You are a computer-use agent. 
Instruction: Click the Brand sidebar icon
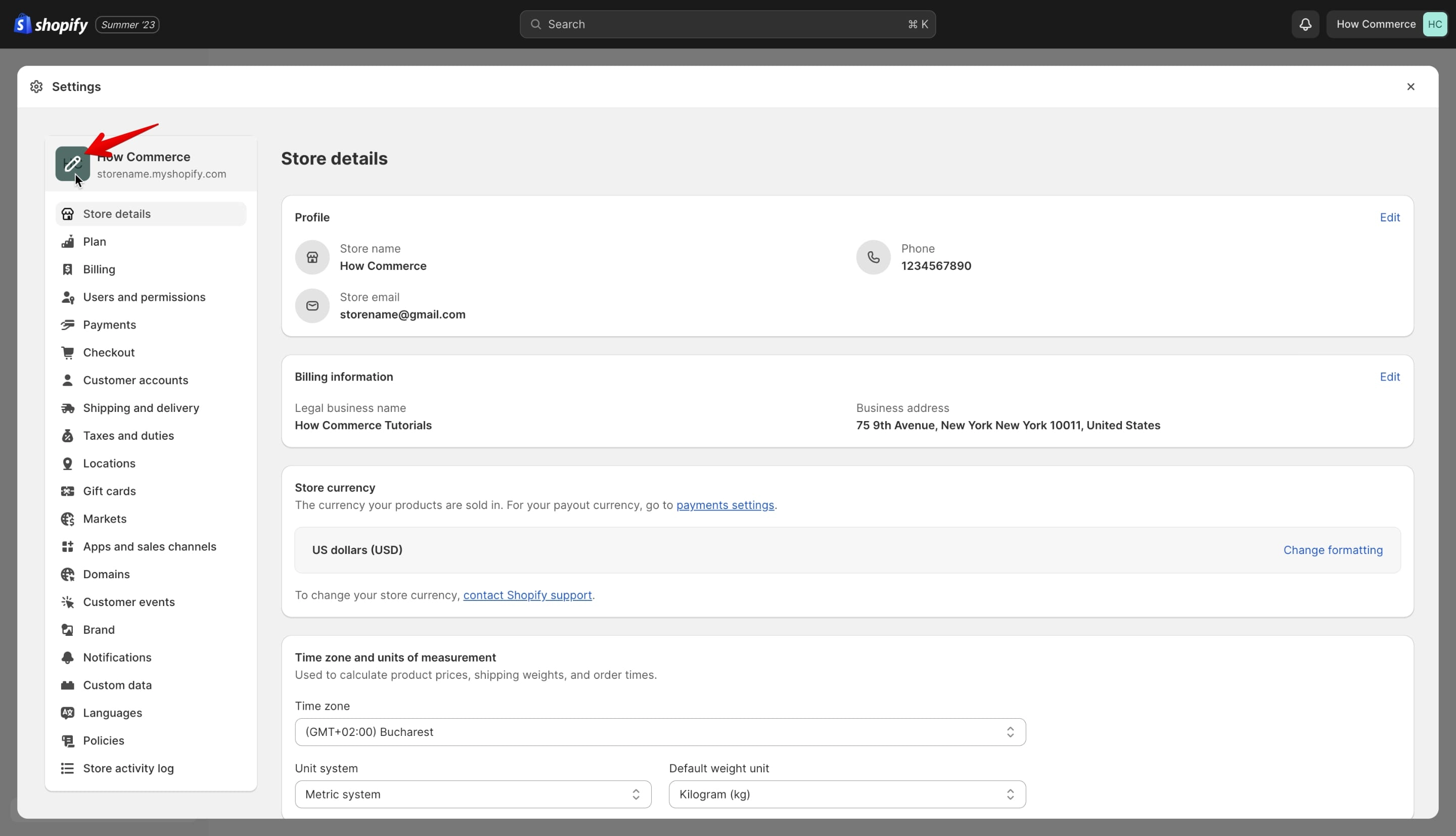(x=68, y=630)
